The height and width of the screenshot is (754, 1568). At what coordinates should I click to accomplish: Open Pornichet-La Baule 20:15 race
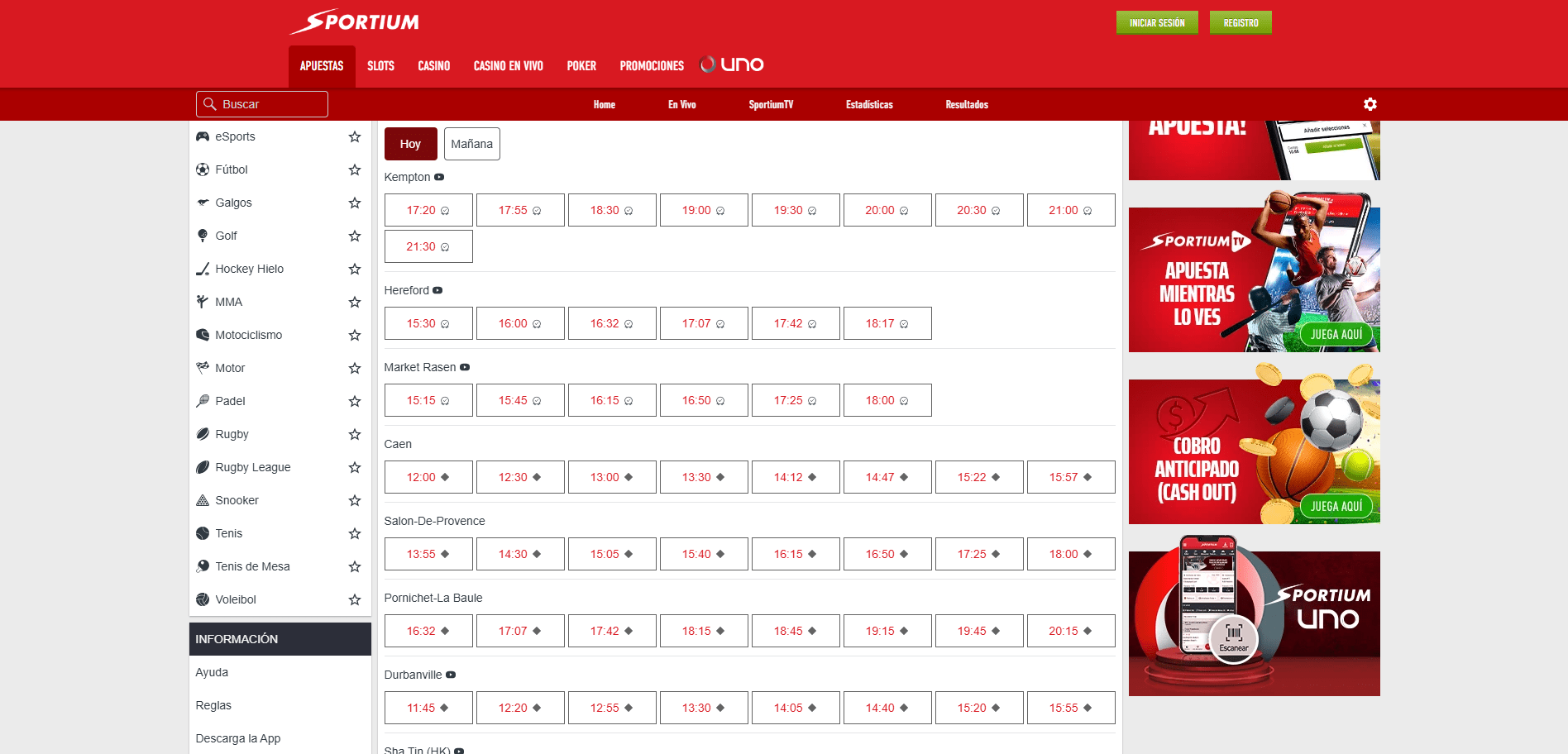click(x=1071, y=631)
